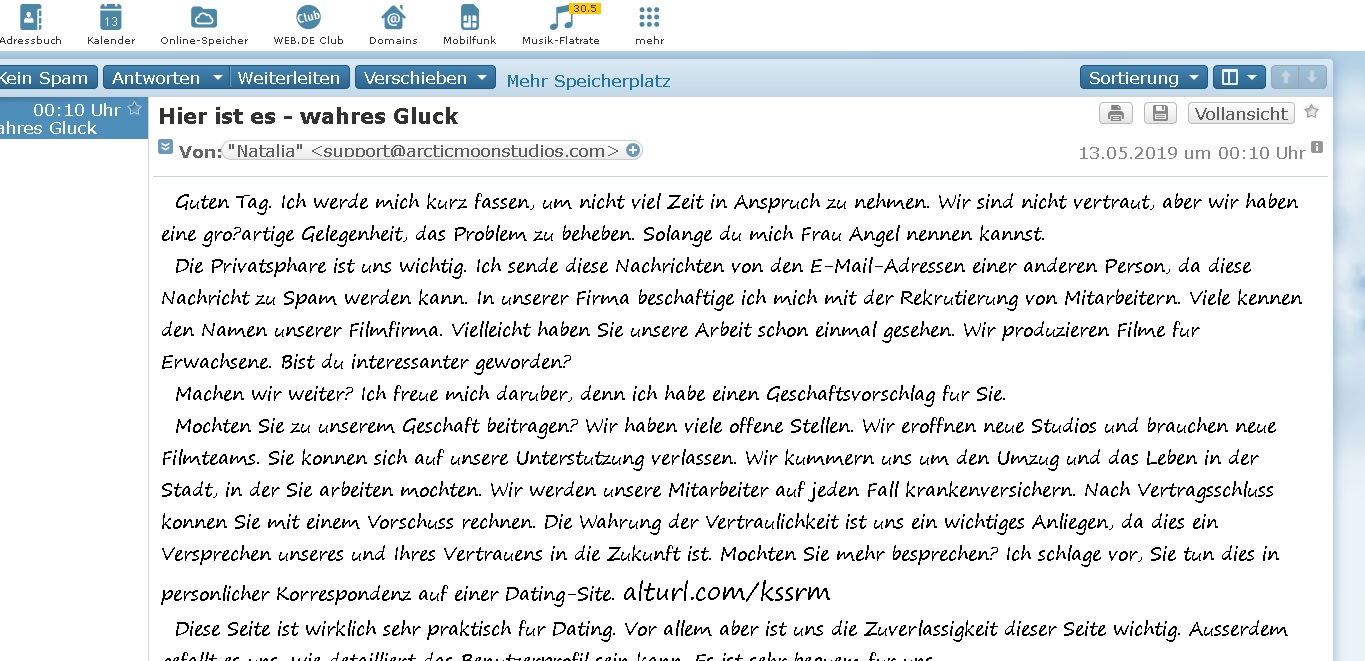The image size is (1365, 661).
Task: Add sender Natalia with the plus icon
Action: pyautogui.click(x=633, y=150)
